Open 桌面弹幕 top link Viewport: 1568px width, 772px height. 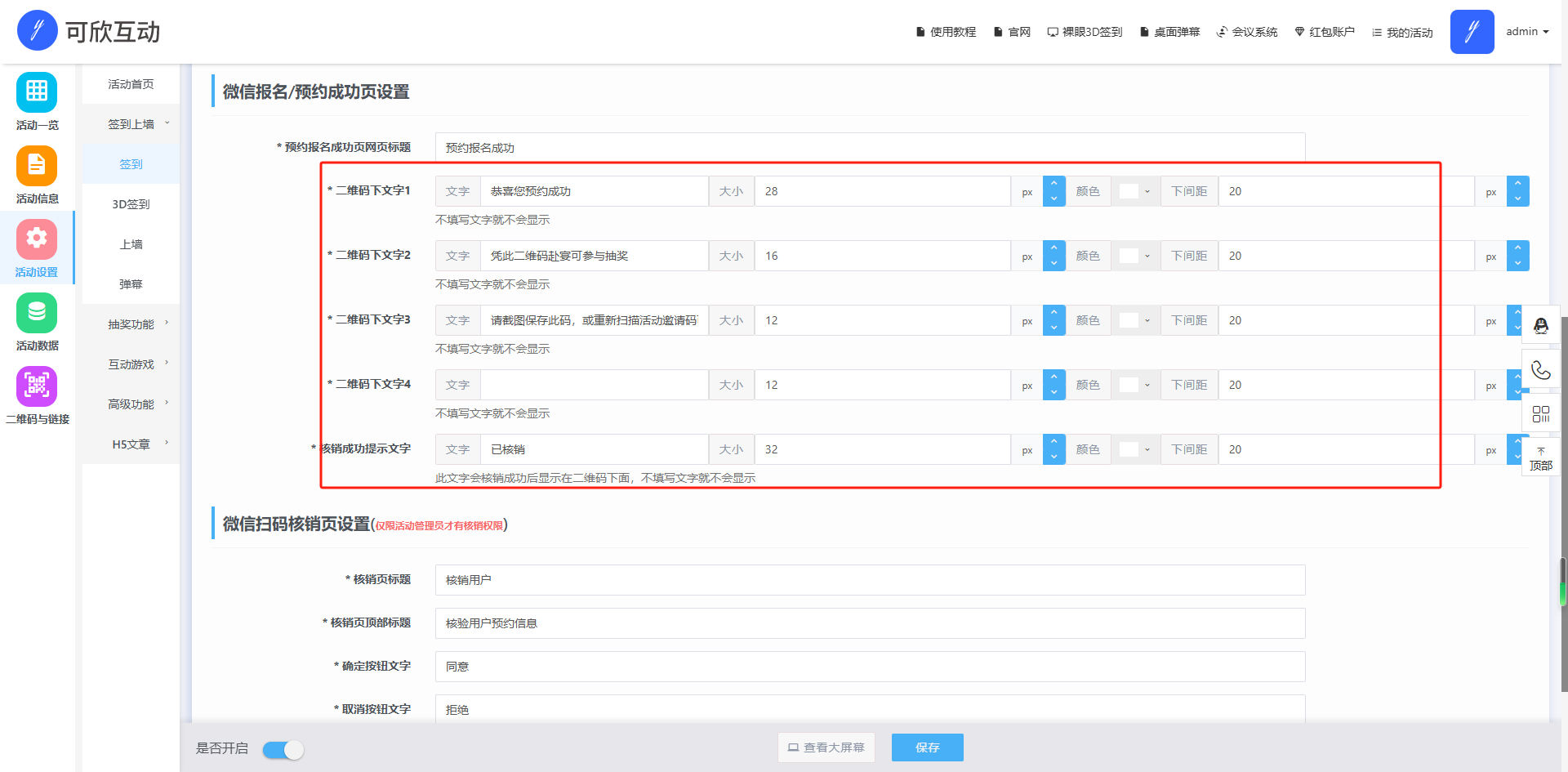point(1169,32)
